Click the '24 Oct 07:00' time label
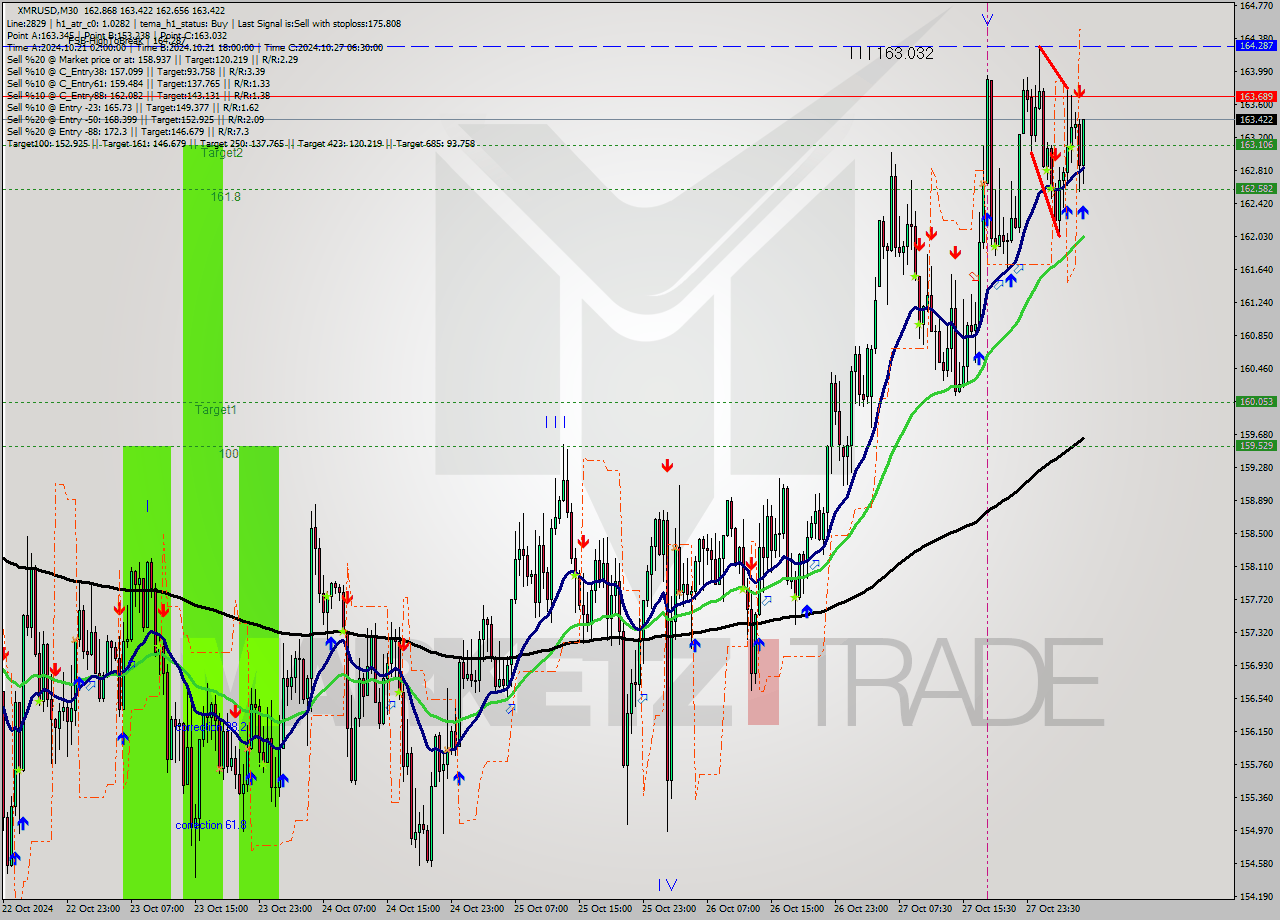Image resolution: width=1280 pixels, height=920 pixels. pos(349,909)
